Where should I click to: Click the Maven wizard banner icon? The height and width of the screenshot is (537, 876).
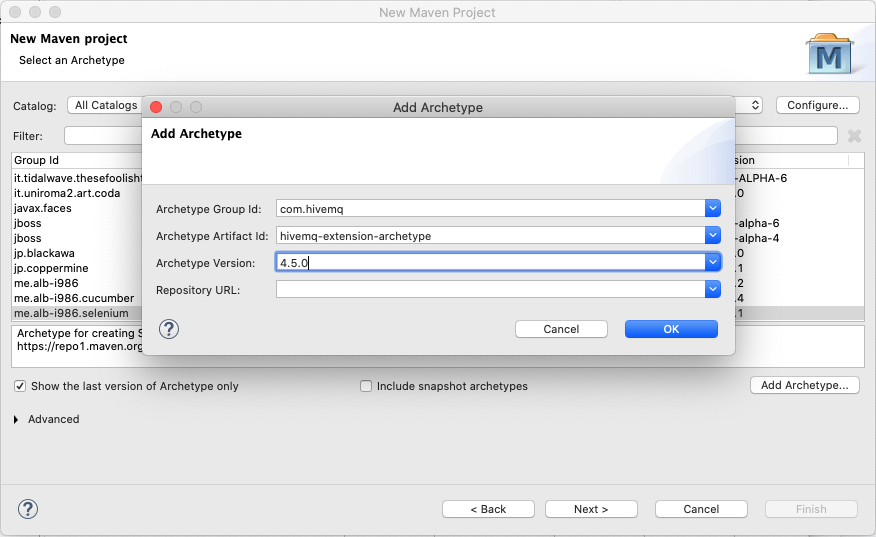829,54
